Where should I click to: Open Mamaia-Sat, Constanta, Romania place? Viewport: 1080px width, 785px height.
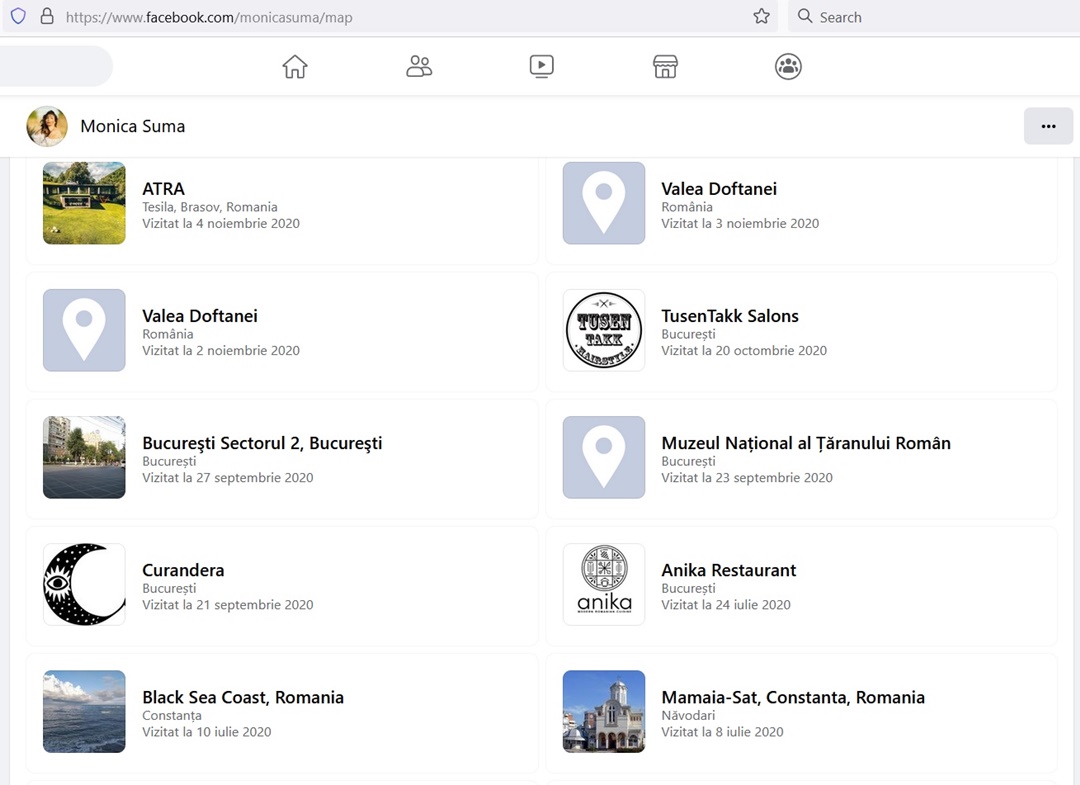(792, 697)
